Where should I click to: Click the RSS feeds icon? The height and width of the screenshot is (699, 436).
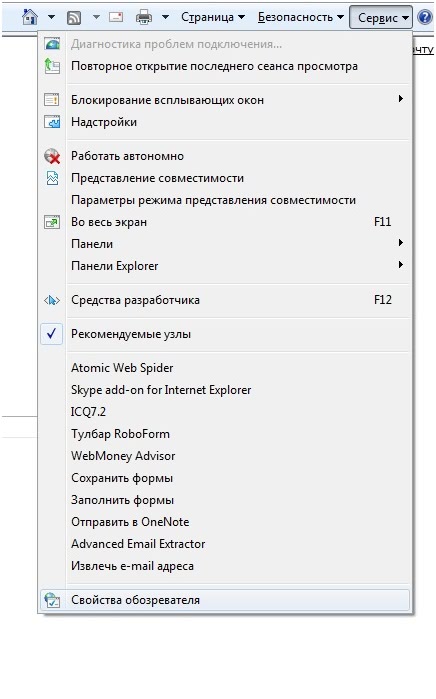click(x=74, y=17)
